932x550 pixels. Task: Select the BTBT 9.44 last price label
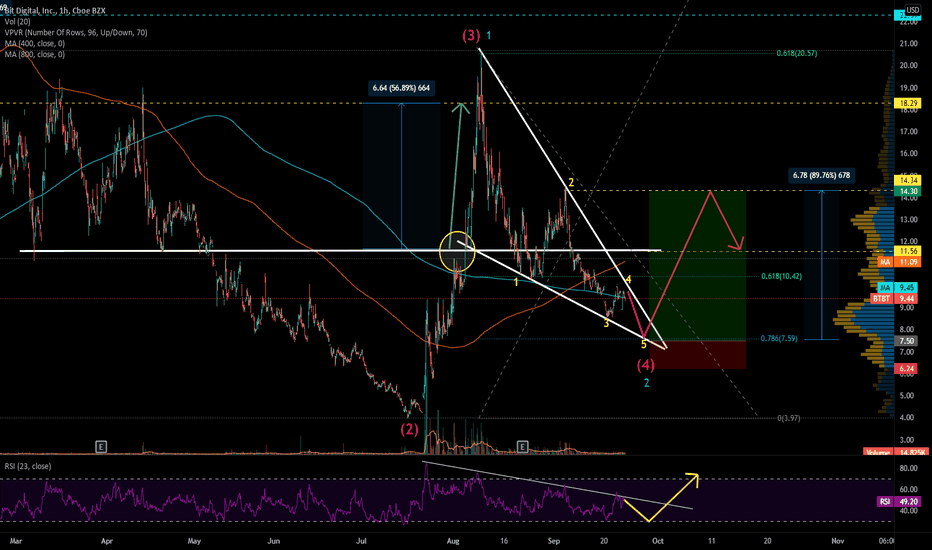[x=896, y=298]
